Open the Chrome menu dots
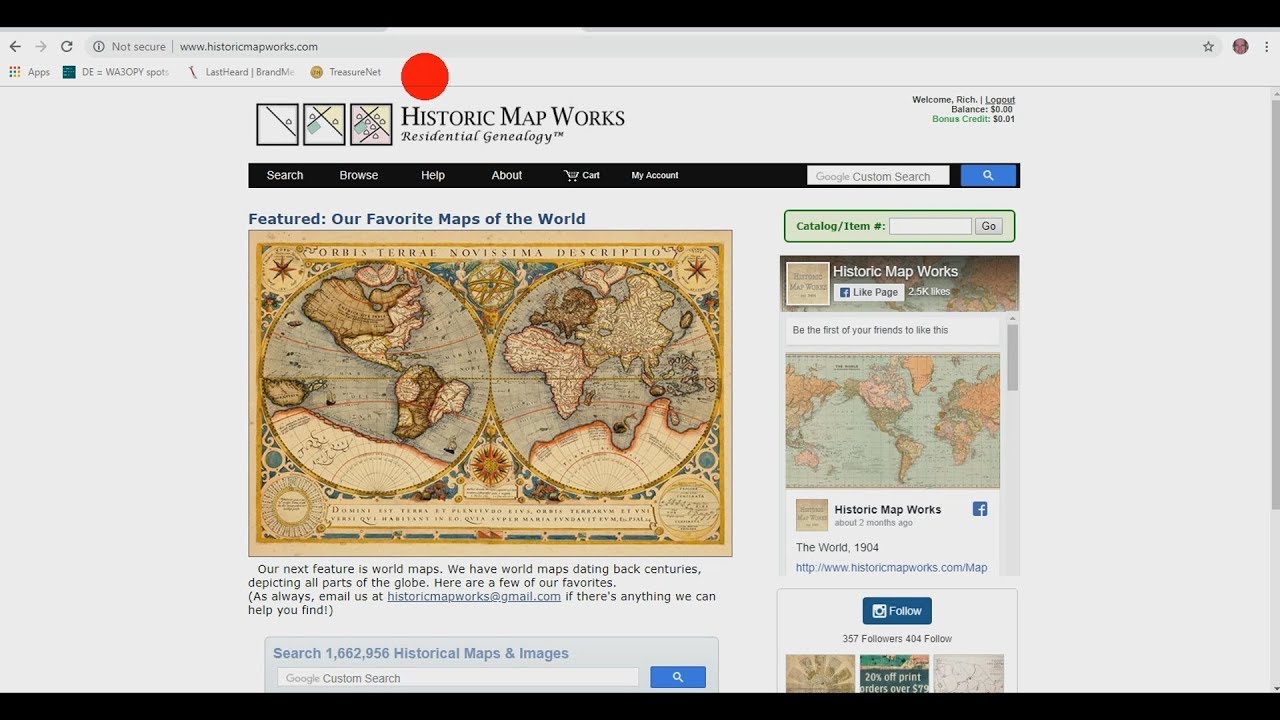This screenshot has width=1280, height=720. point(1266,46)
